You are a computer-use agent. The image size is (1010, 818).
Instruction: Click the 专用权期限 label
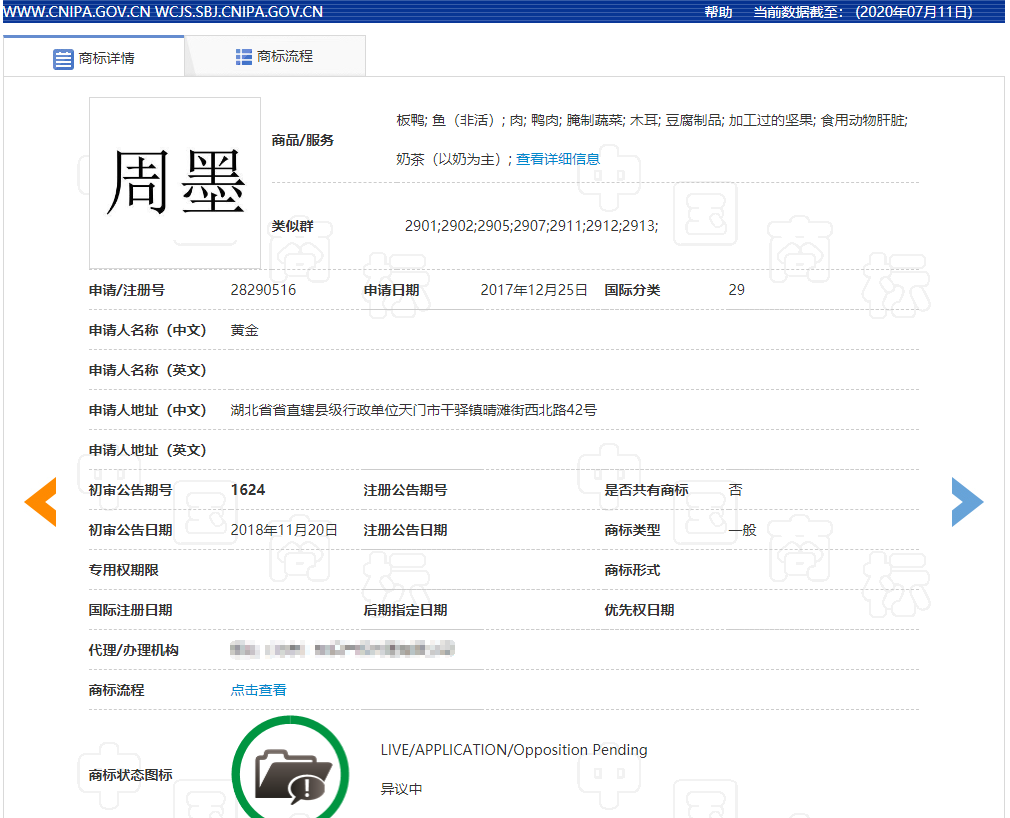point(124,570)
